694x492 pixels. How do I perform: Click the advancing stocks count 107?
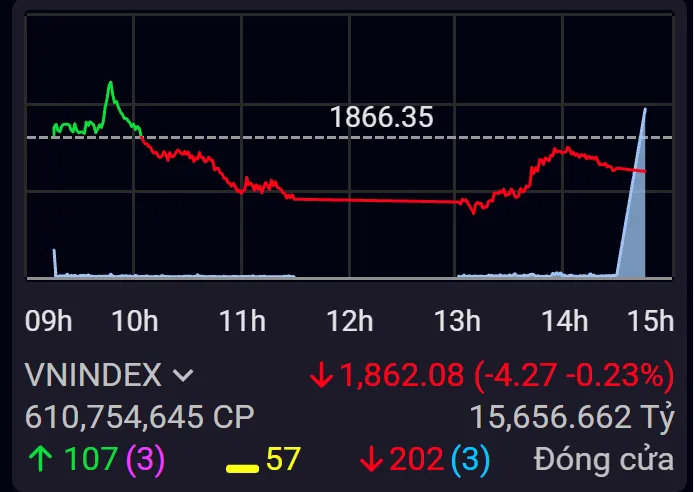click(x=91, y=458)
